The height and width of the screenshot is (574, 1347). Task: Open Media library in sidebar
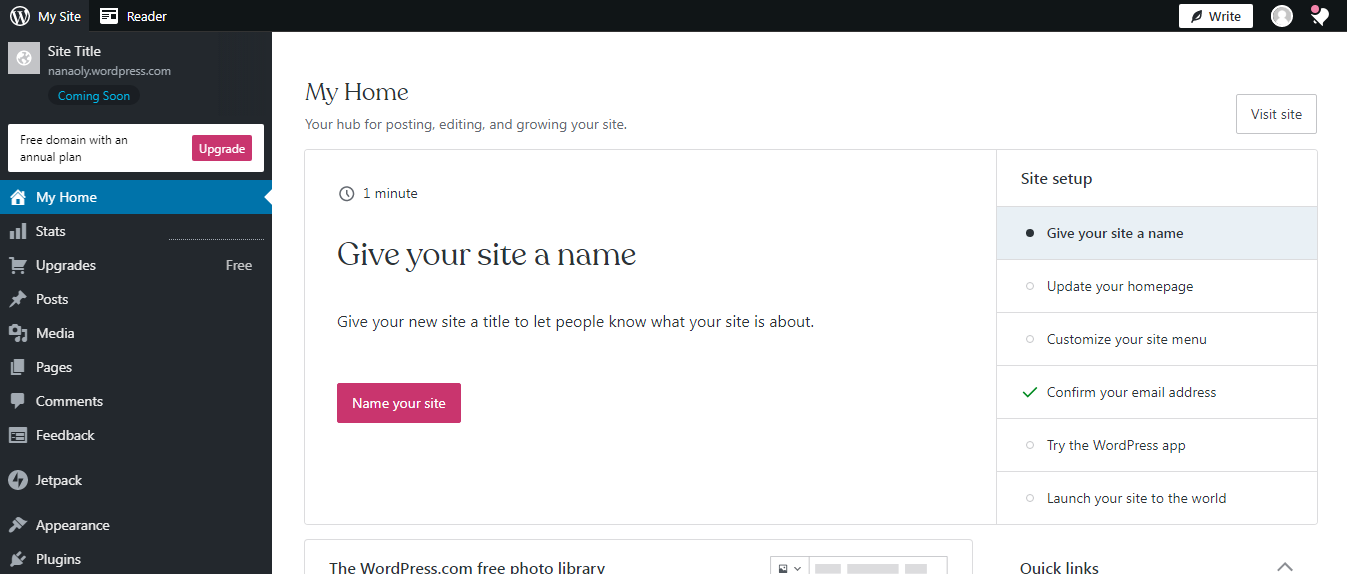pyautogui.click(x=55, y=333)
